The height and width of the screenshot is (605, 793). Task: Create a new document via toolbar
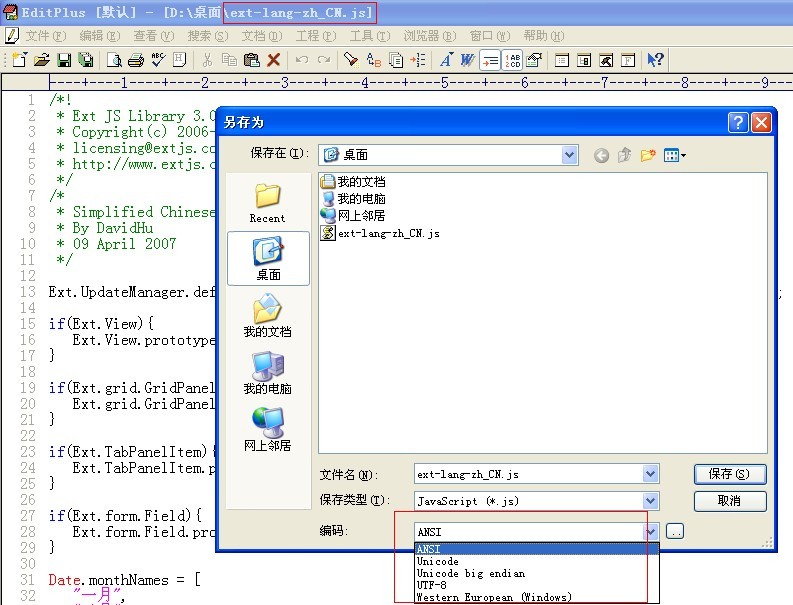point(19,60)
